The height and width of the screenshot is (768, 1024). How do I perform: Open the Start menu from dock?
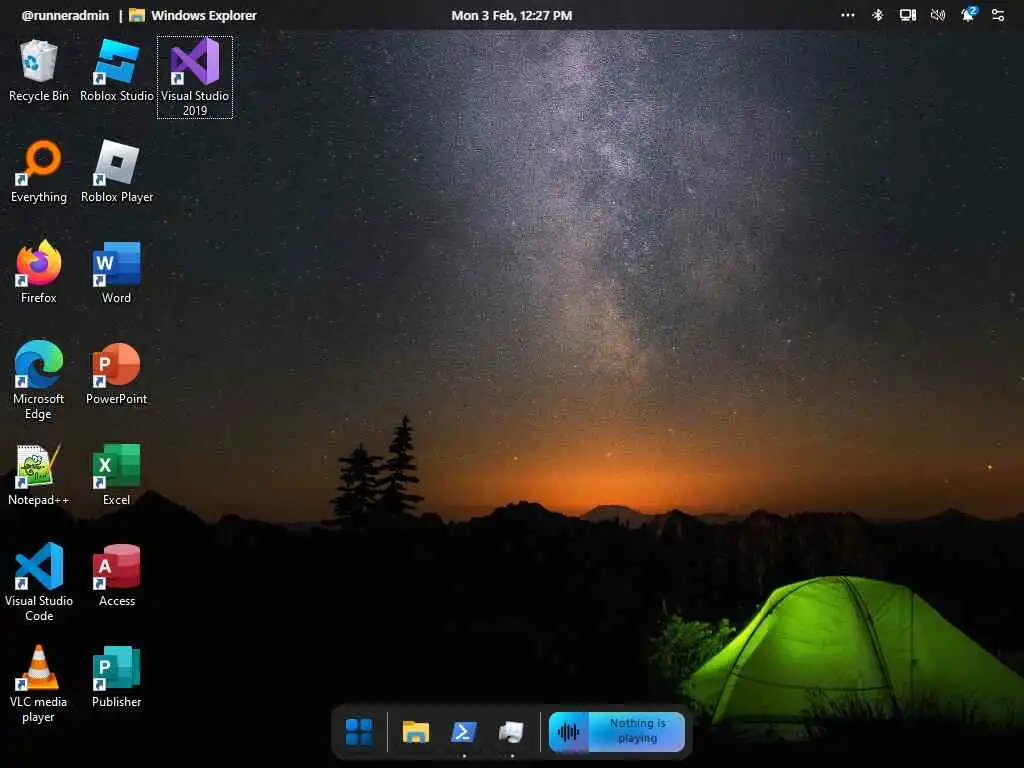coord(359,732)
